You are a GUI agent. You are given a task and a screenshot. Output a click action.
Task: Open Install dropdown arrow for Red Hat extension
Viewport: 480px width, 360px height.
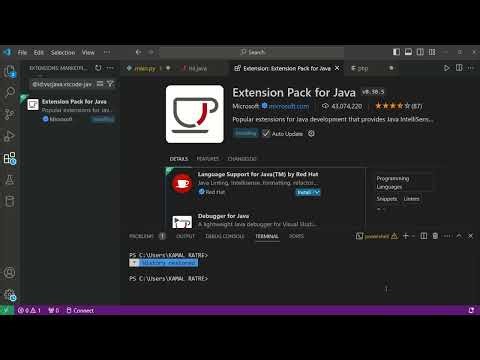(x=317, y=192)
